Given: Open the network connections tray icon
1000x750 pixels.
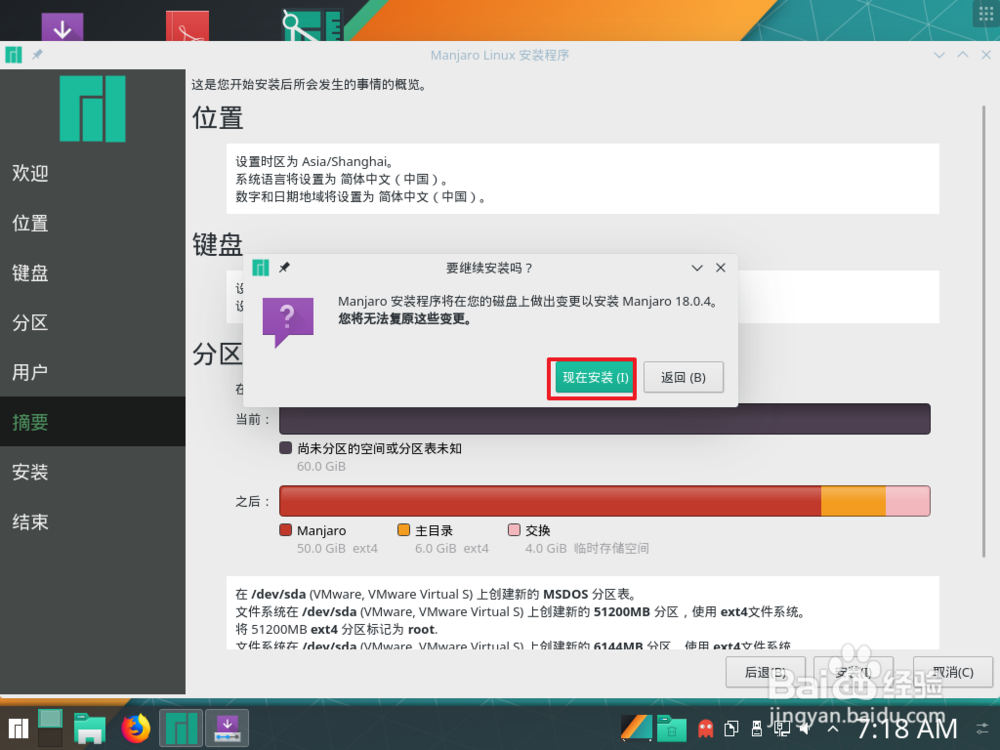Looking at the screenshot, I should [x=782, y=728].
